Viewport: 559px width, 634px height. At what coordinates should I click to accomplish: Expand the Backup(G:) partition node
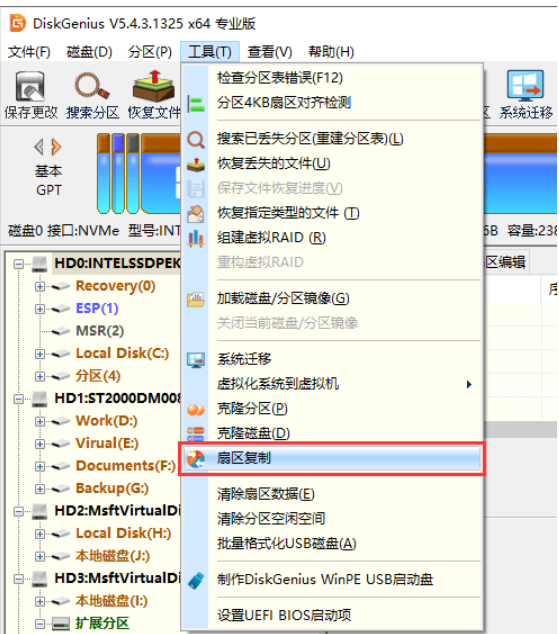tap(40, 489)
